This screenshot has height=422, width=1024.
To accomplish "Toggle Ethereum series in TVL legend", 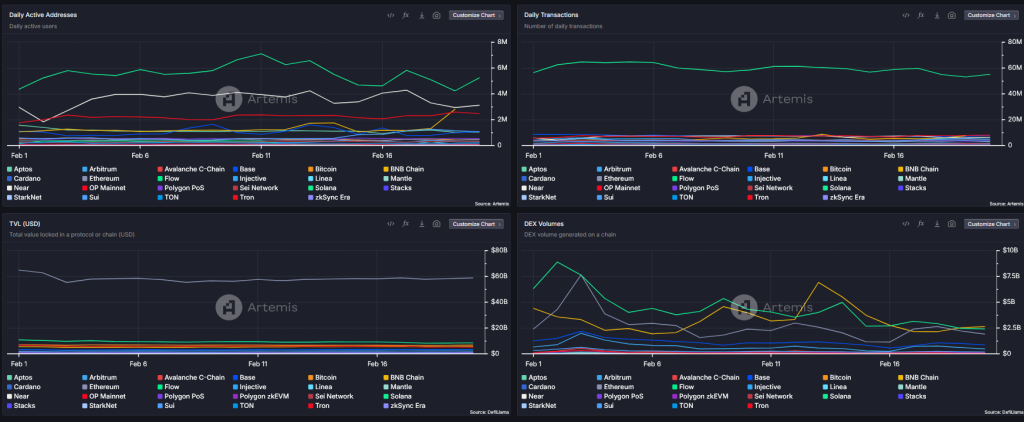I will 101,387.
